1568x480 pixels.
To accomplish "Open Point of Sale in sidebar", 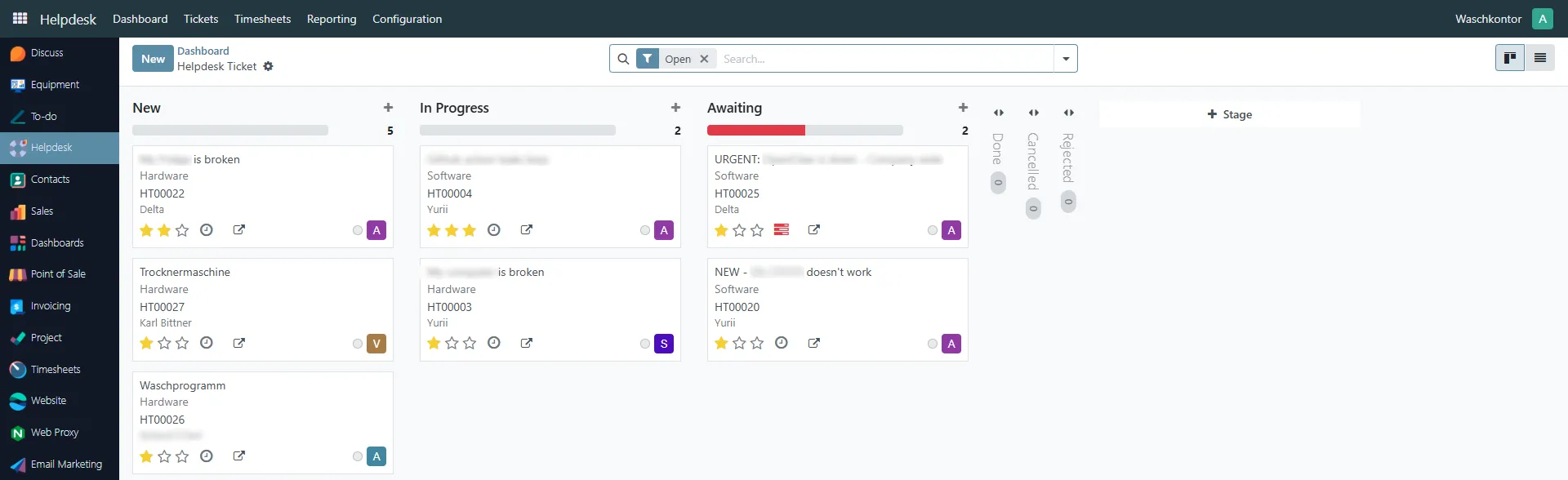I will tap(60, 274).
